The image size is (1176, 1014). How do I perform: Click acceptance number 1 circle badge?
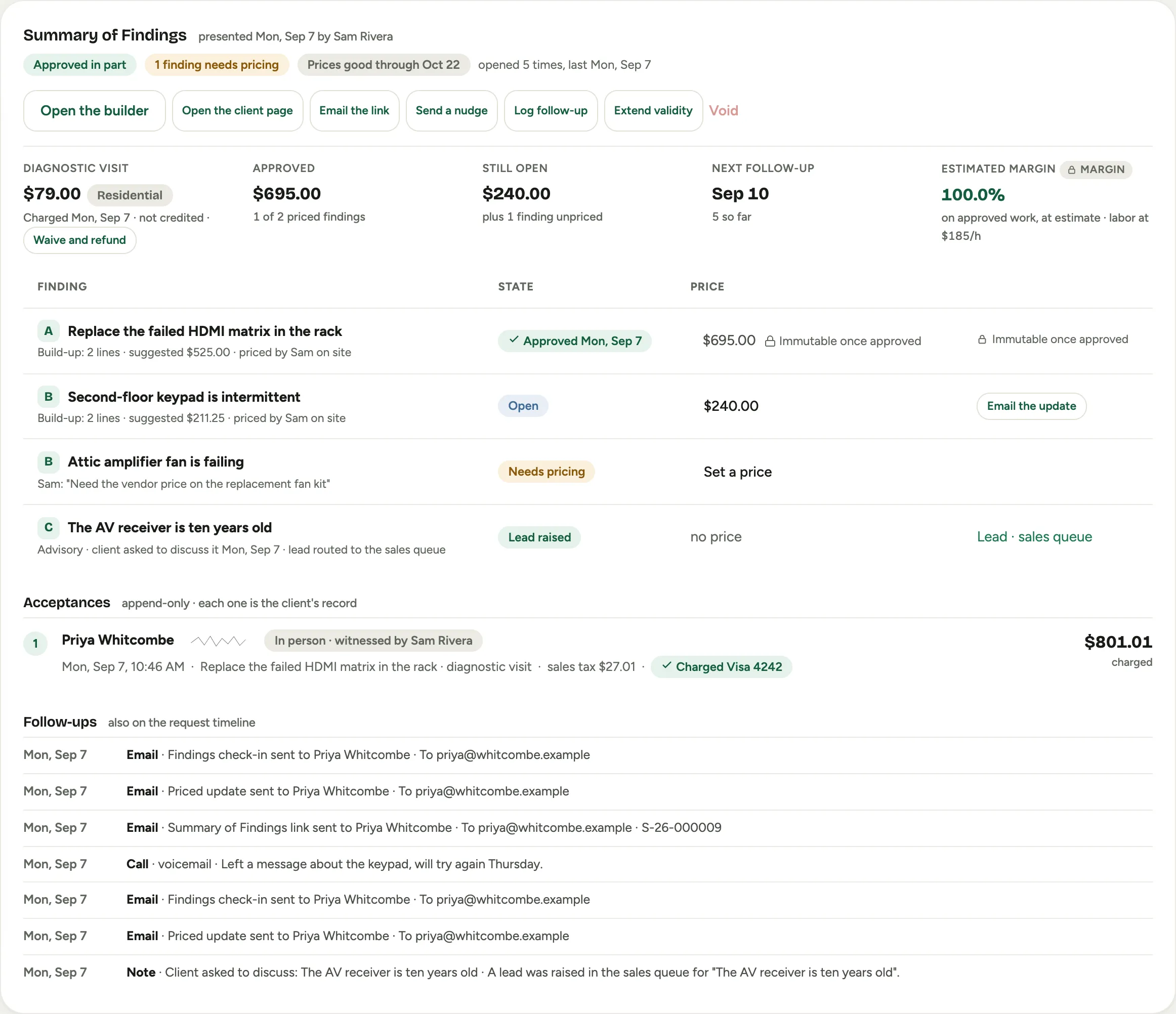pyautogui.click(x=35, y=644)
